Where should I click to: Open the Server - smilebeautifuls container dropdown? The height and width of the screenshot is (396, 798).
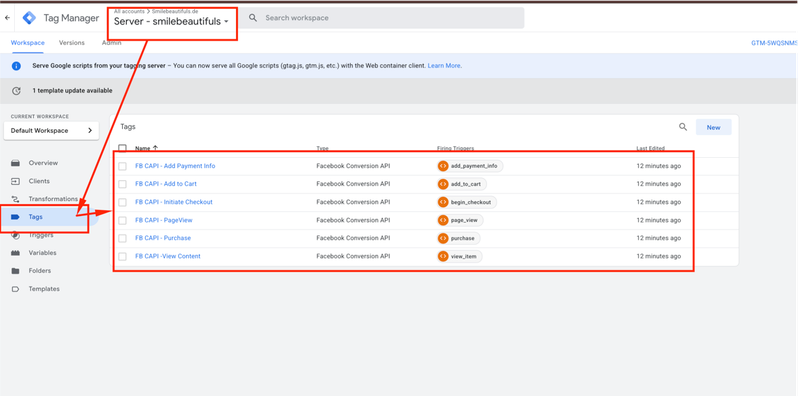pyautogui.click(x=171, y=22)
